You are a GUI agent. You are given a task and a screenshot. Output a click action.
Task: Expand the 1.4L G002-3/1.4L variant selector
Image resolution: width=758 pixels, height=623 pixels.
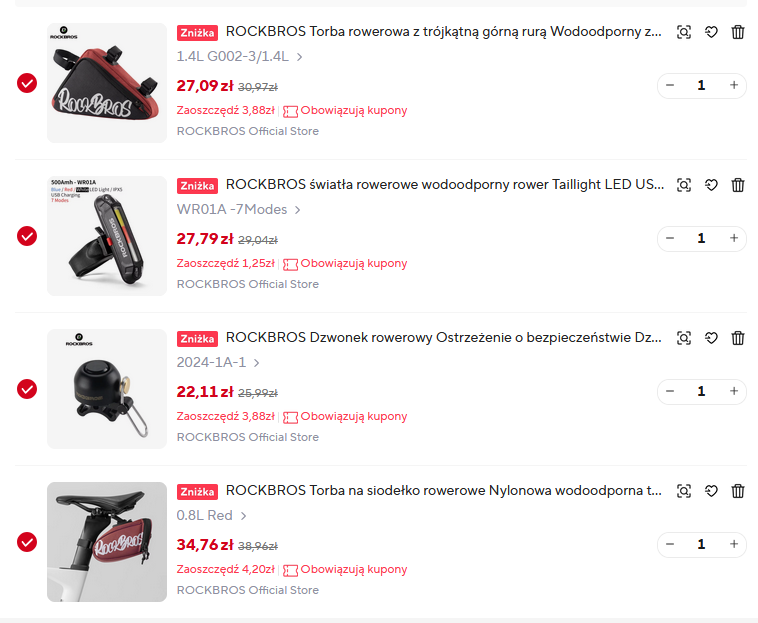(240, 57)
